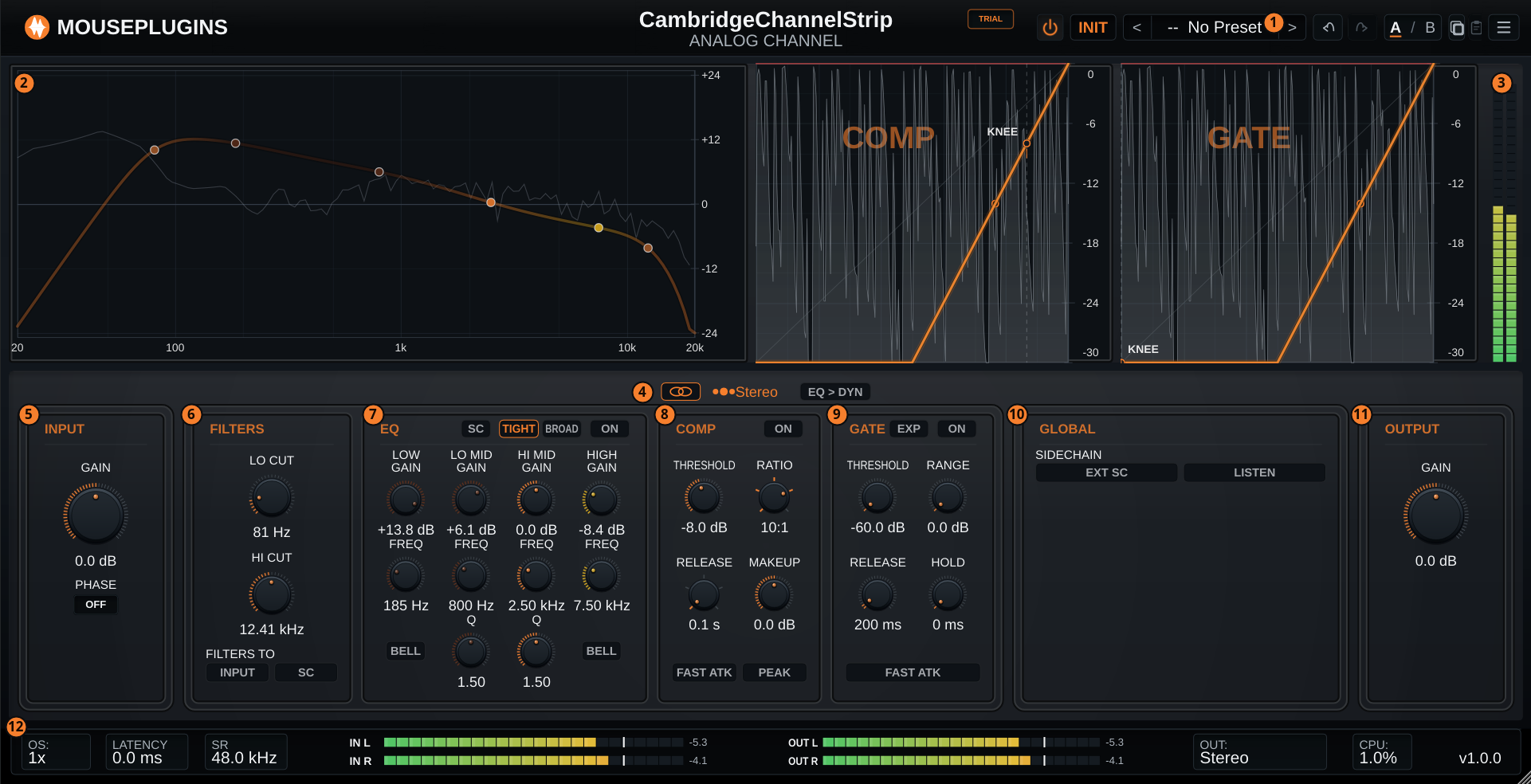Go to the next preset

point(1292,28)
